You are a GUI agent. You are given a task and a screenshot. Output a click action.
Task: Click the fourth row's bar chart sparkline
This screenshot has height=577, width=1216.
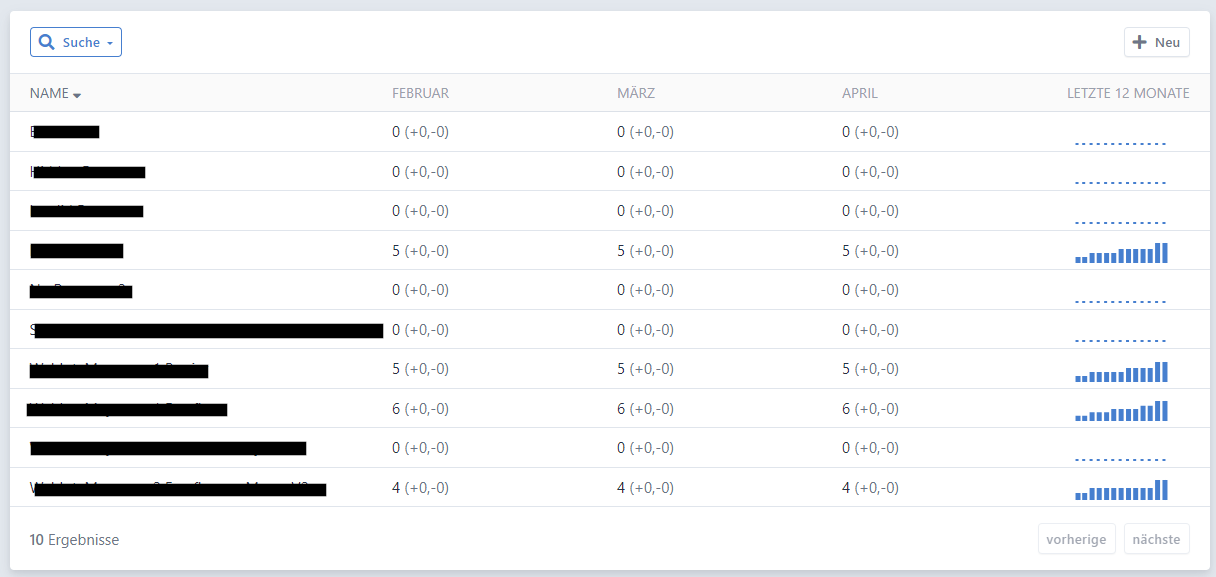tap(1121, 253)
